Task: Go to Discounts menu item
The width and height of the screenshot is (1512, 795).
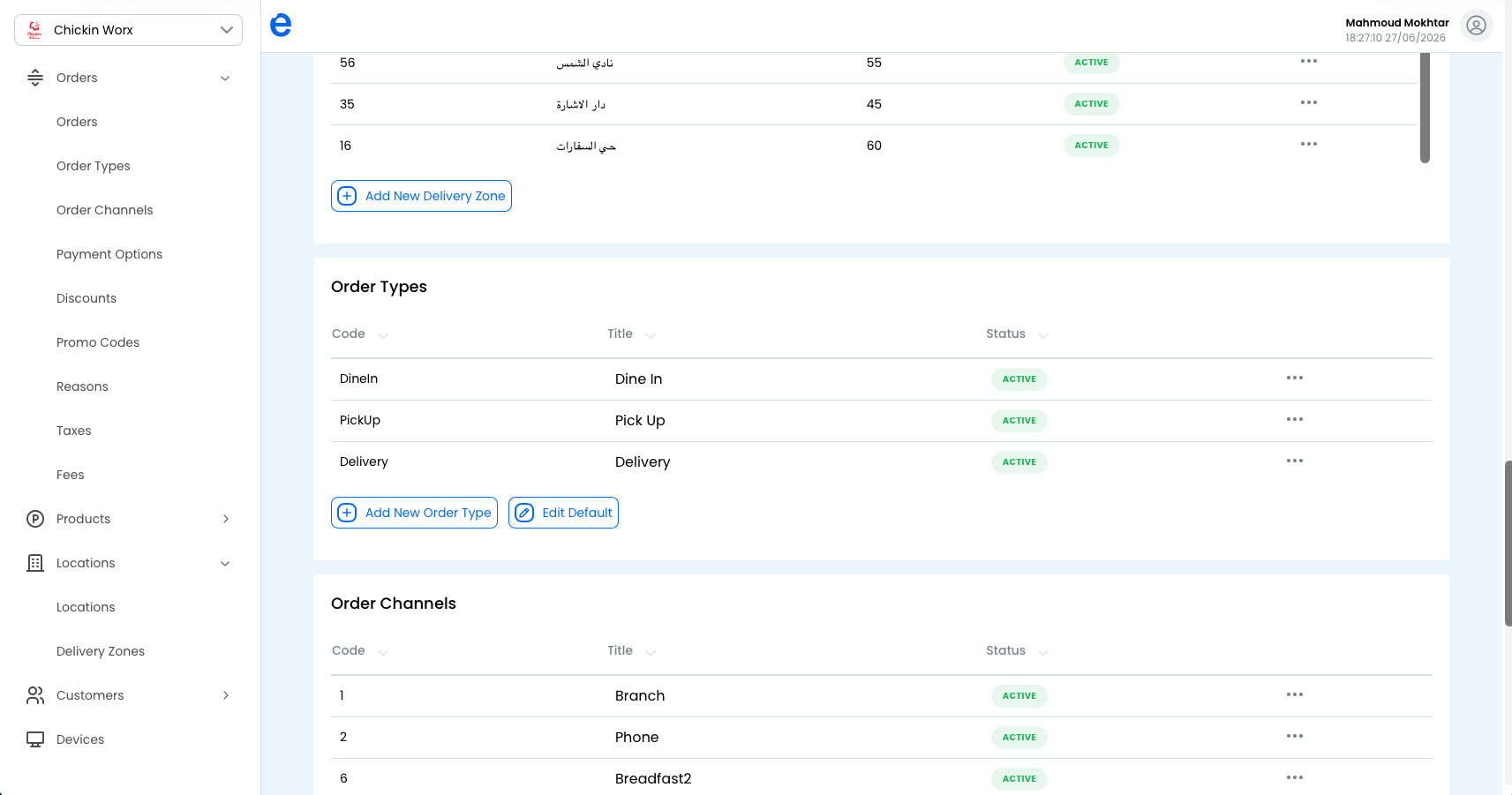Action: 87,298
